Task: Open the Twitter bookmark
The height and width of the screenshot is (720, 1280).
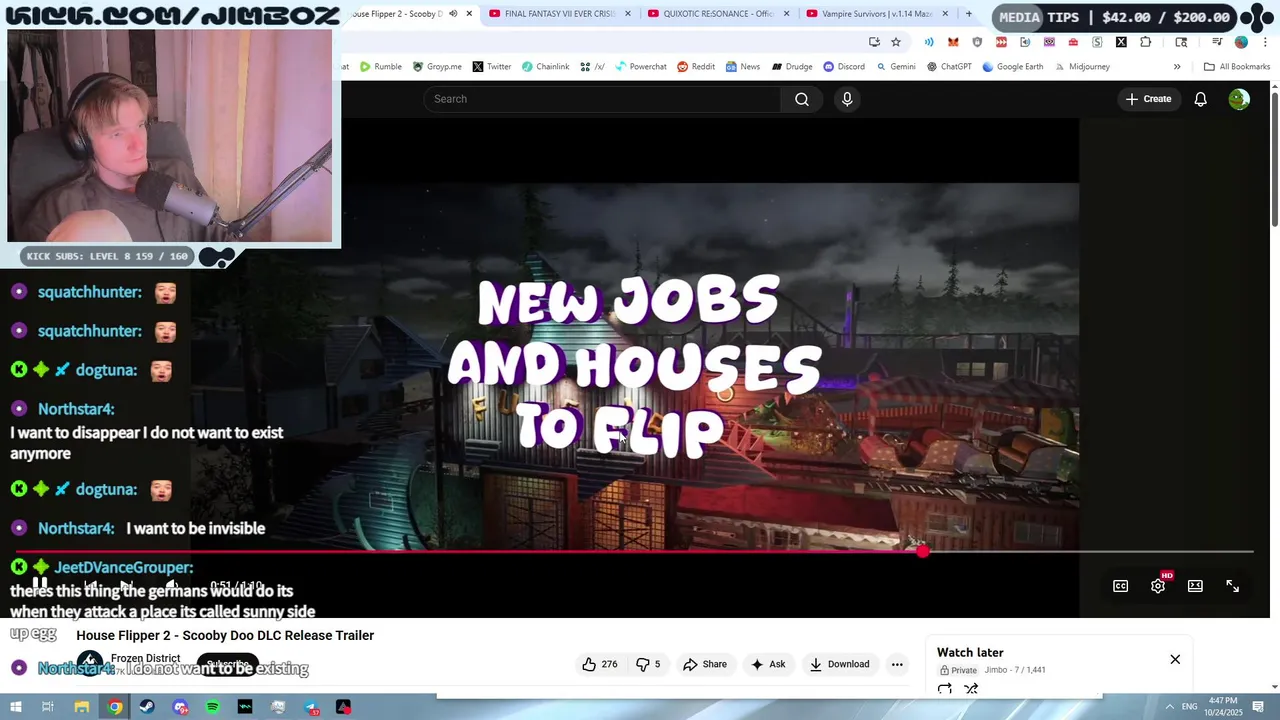Action: pos(492,67)
